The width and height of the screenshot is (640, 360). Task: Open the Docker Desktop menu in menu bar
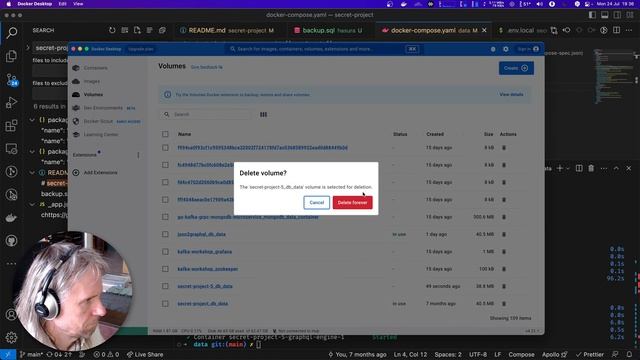pyautogui.click(x=35, y=4)
